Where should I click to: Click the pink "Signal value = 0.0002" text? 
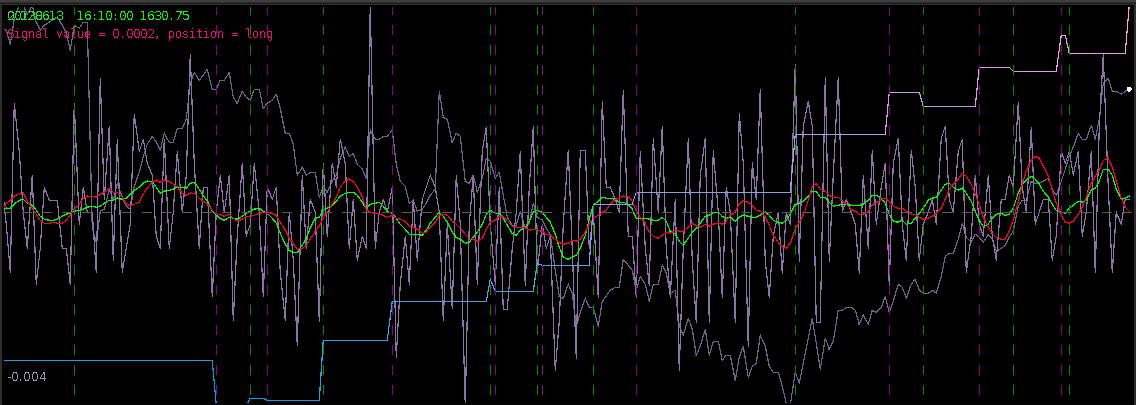point(82,34)
